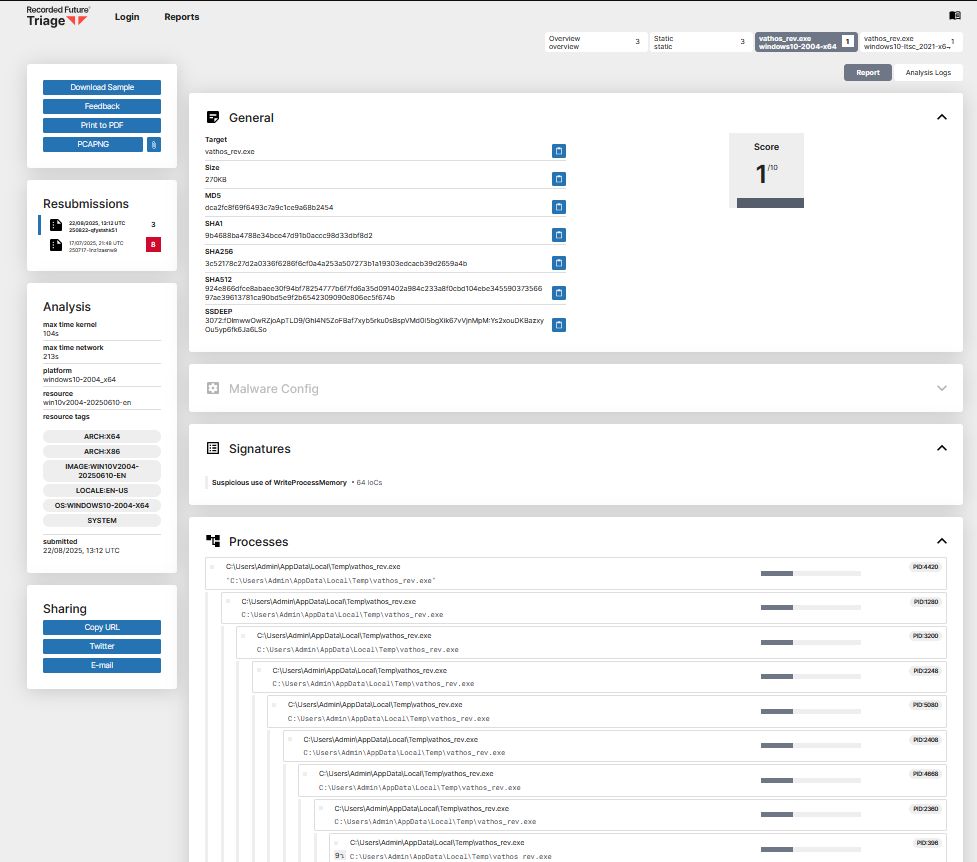Click the Download Sample button

tap(102, 87)
